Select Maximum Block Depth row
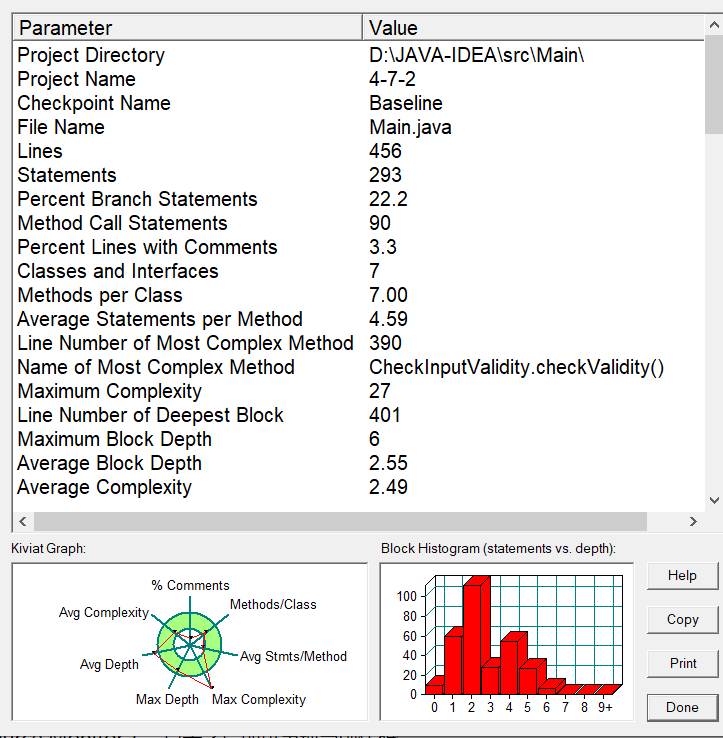Image resolution: width=723 pixels, height=738 pixels. [359, 439]
